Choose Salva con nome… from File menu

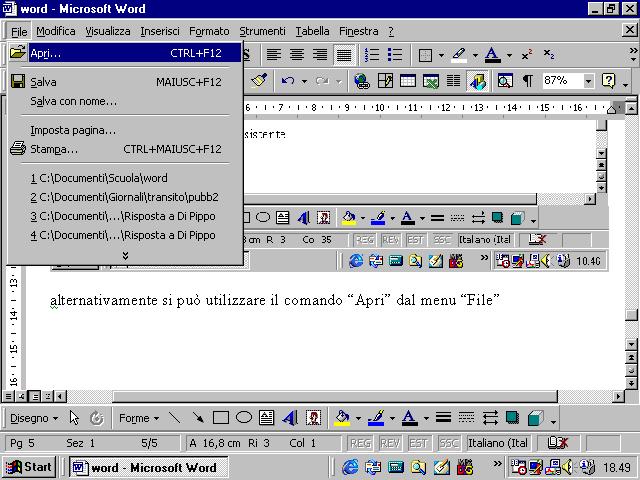tap(125, 101)
